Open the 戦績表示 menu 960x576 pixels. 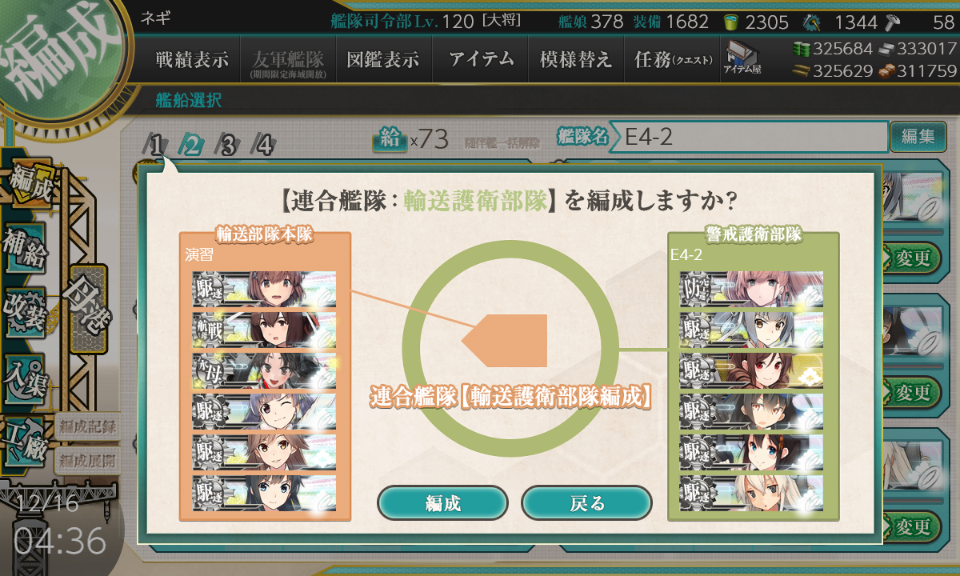click(192, 59)
